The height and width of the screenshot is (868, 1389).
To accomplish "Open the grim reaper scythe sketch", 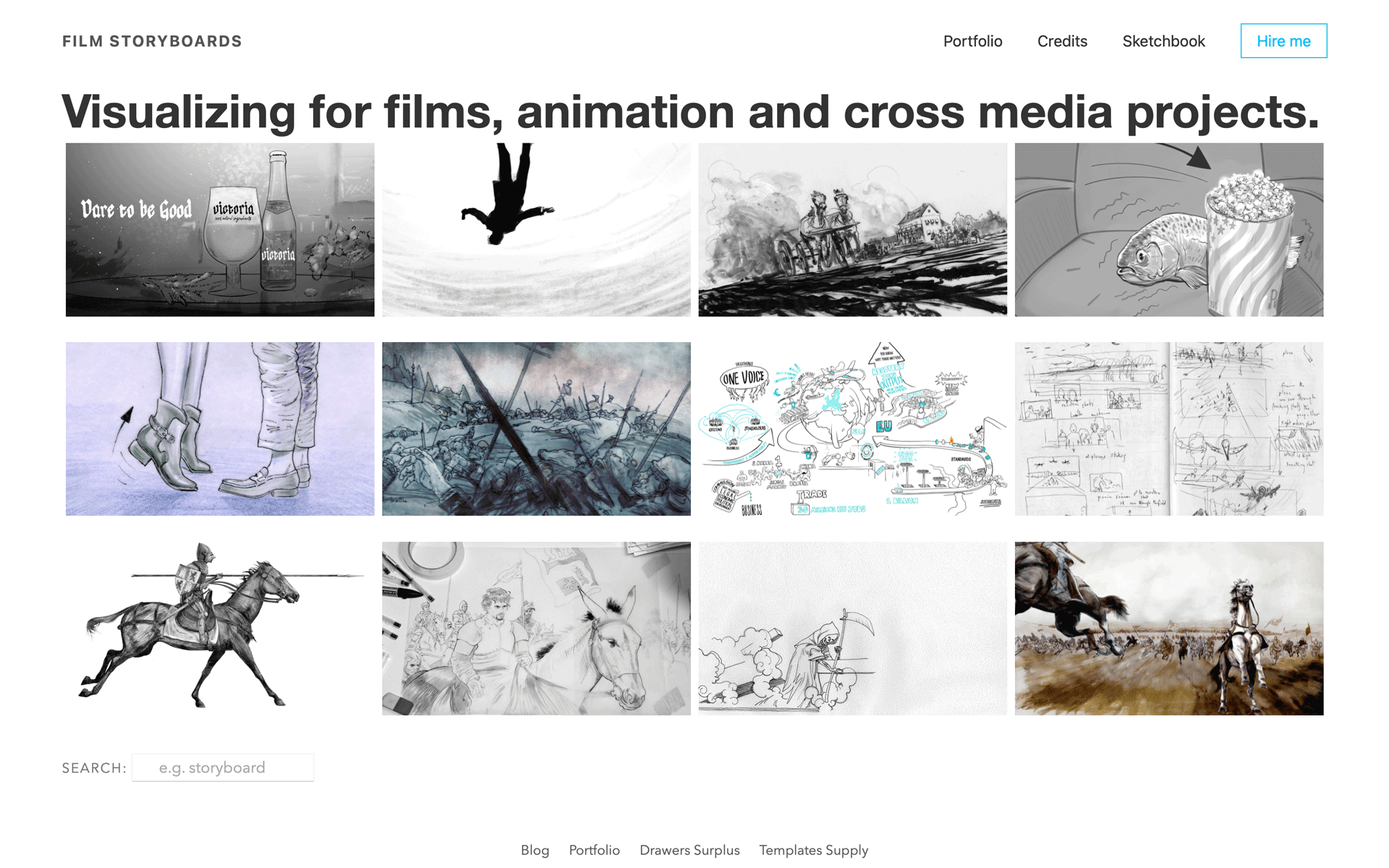I will click(852, 629).
